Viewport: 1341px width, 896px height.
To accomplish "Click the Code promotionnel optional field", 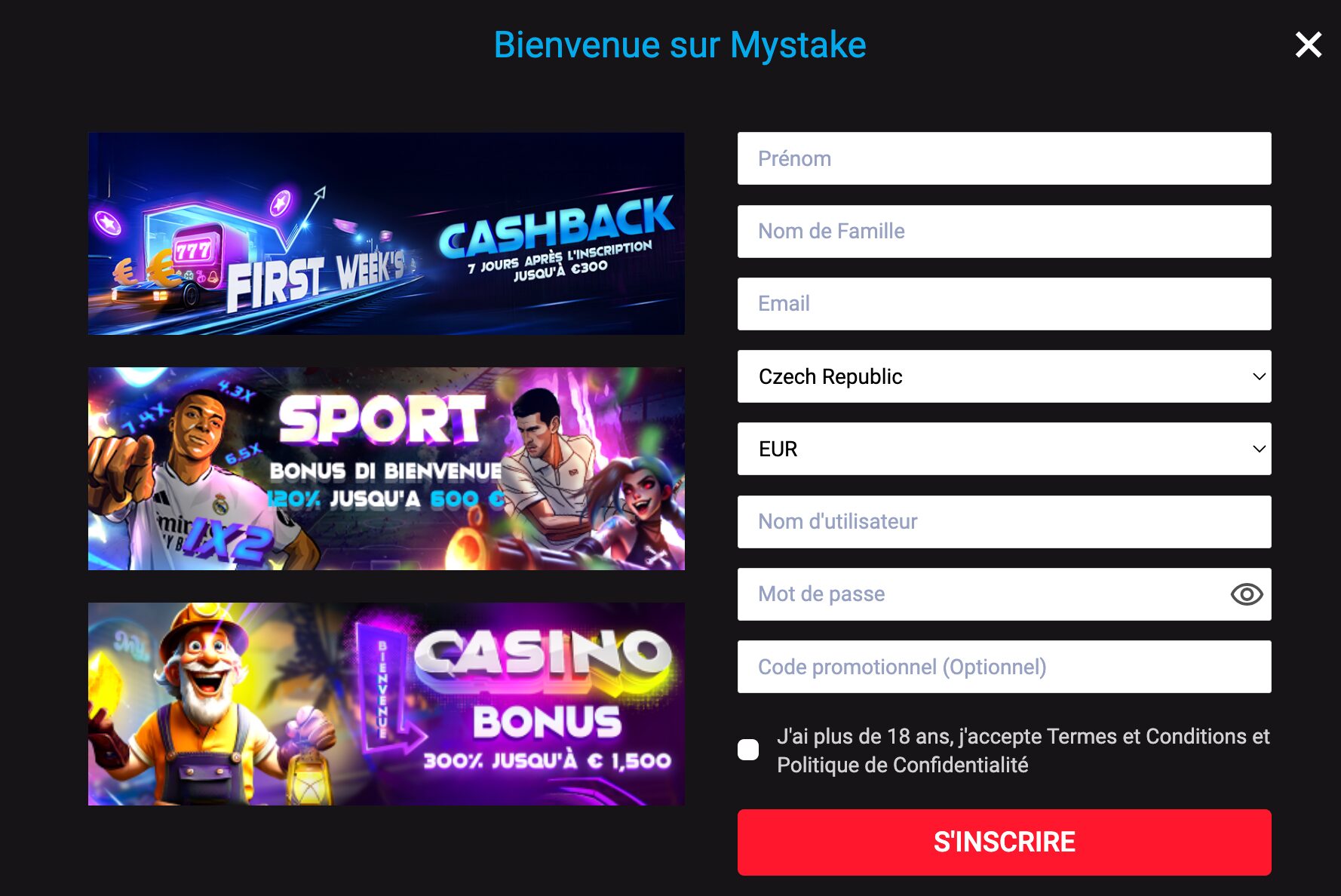I will (1004, 667).
